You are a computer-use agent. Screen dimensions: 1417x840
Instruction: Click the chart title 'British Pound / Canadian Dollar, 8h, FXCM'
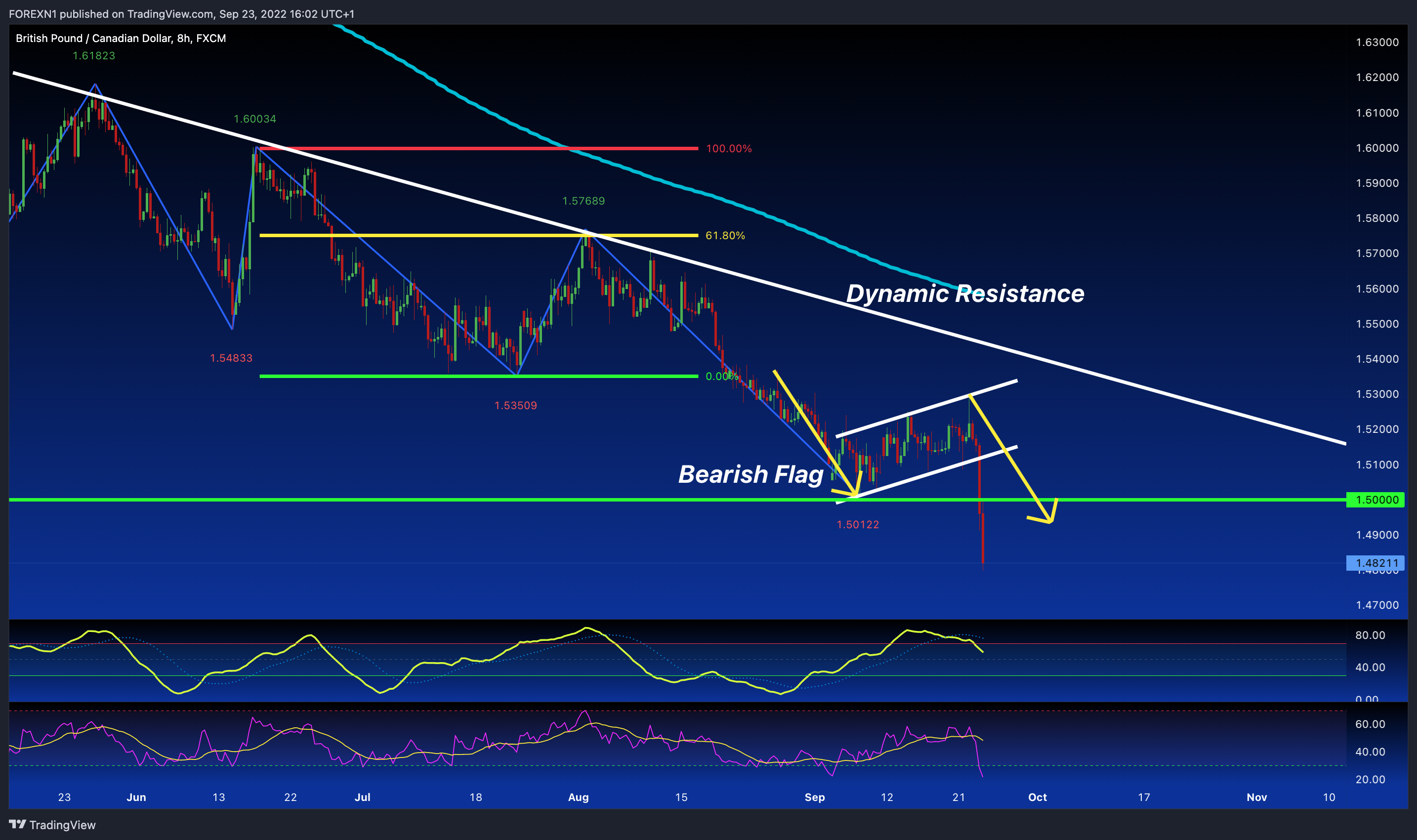121,38
